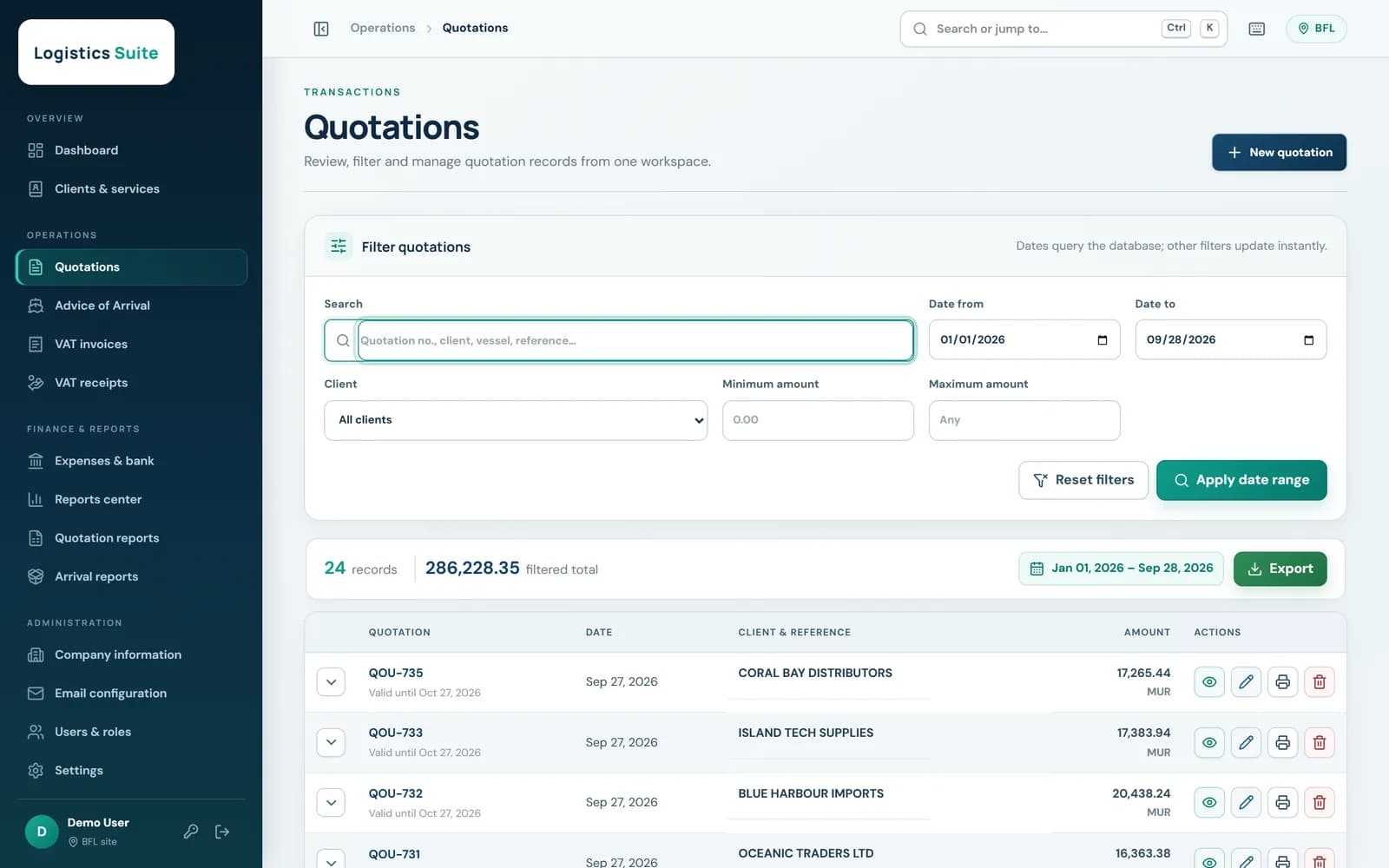This screenshot has height=868, width=1389.
Task: Open Clients & services page
Action: coord(131,188)
